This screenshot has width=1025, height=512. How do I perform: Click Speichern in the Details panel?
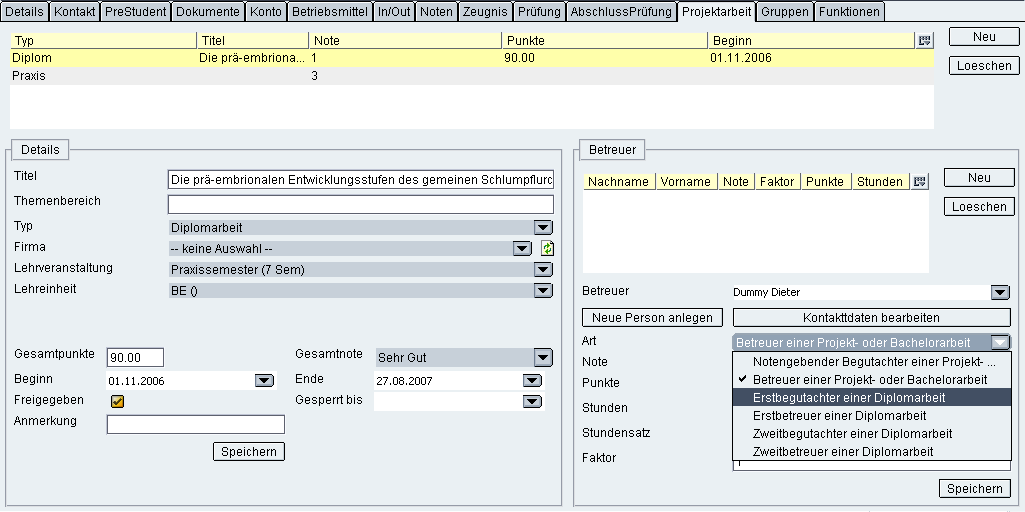(249, 452)
